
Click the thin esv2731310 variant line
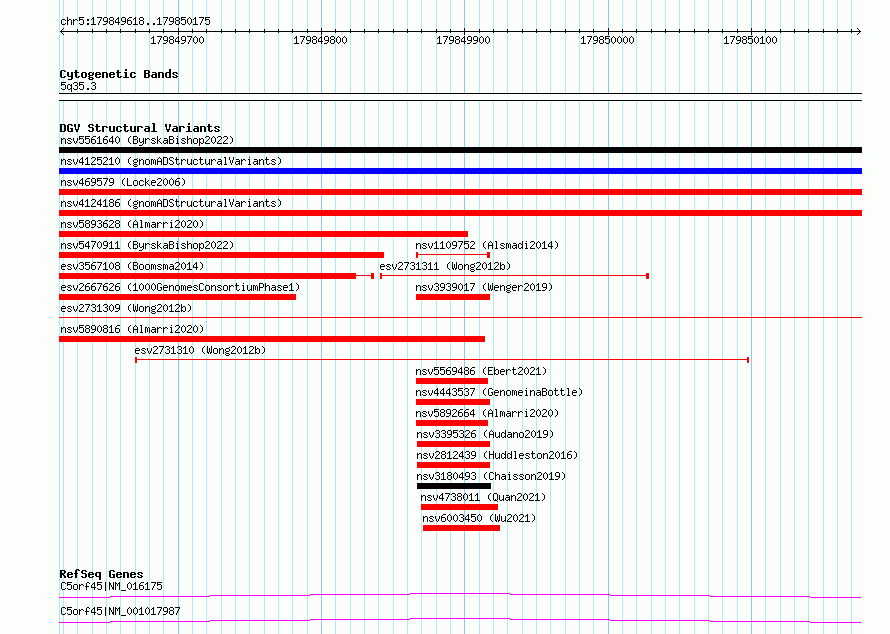coord(442,360)
